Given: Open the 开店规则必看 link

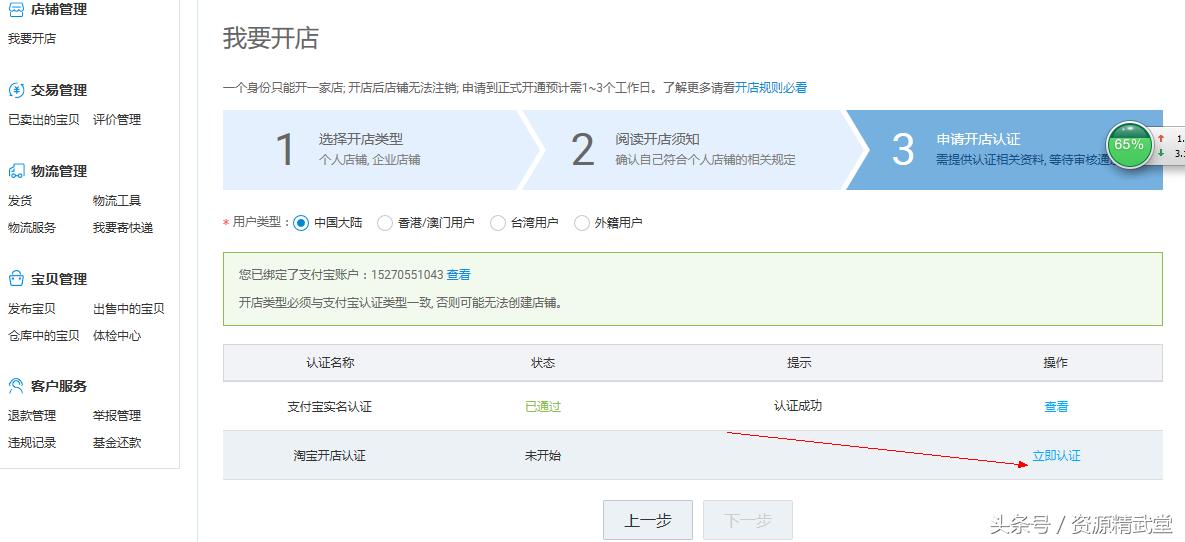Looking at the screenshot, I should pos(771,88).
